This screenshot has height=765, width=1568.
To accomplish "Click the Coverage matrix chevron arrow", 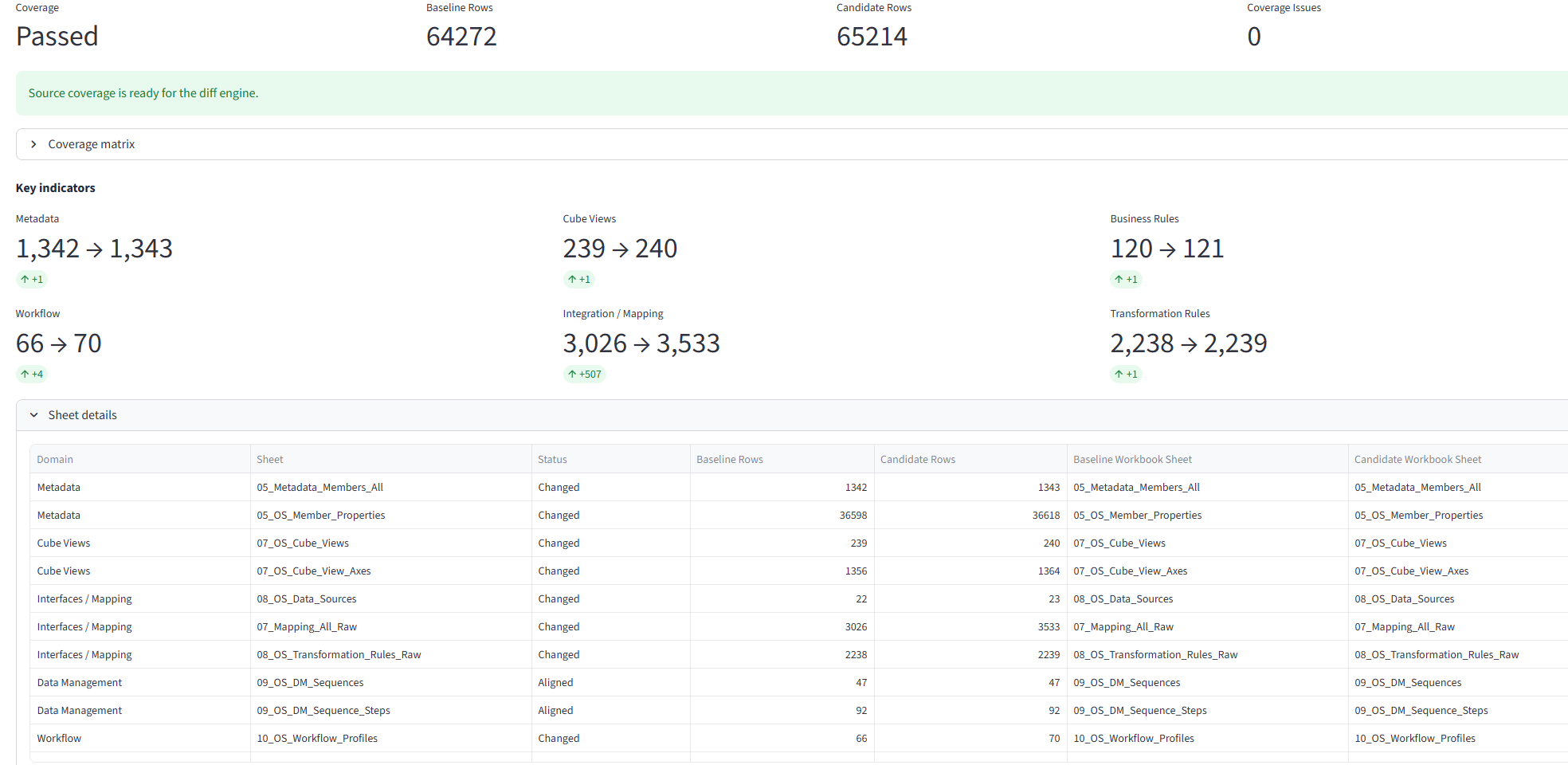I will (33, 144).
